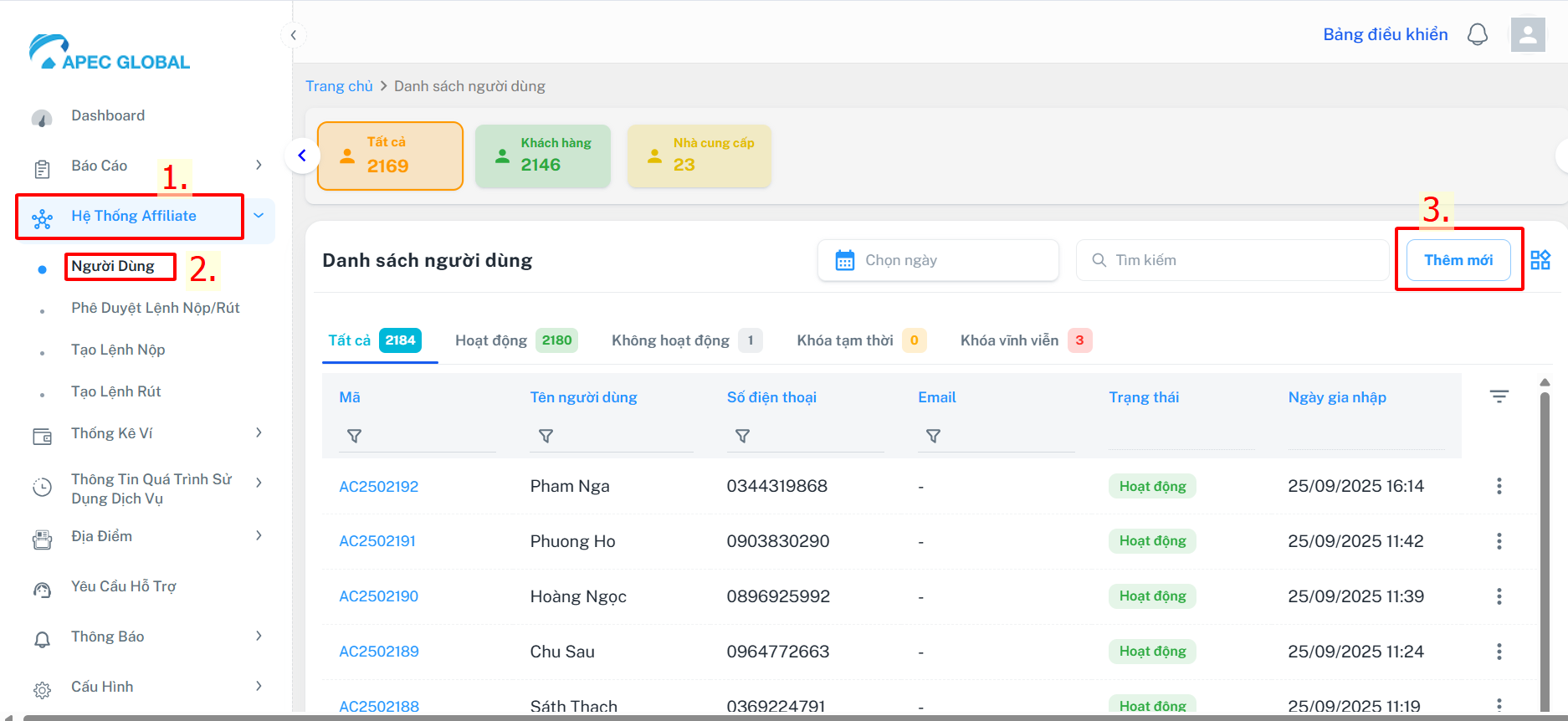The height and width of the screenshot is (721, 1568).
Task: Click the notification bell icon
Action: [1478, 35]
